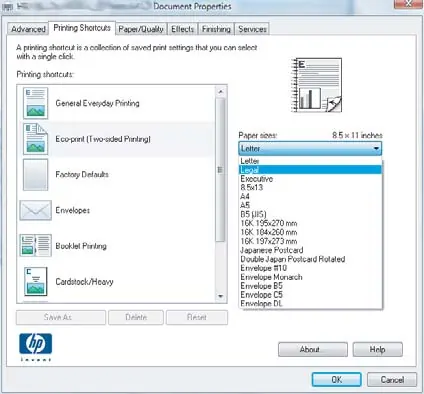Open the About dialog
The image size is (424, 394).
[313, 349]
